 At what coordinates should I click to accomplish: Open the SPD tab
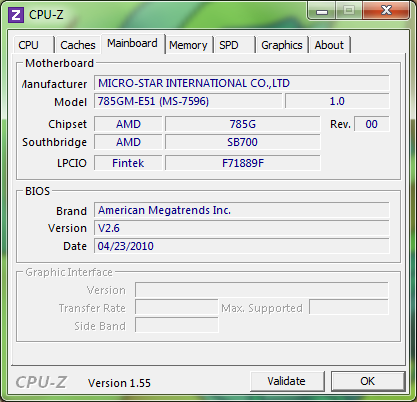(x=234, y=45)
